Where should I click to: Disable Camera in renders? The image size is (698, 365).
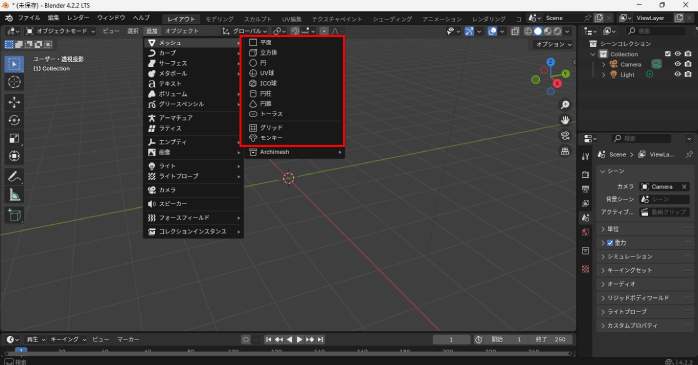click(x=688, y=64)
